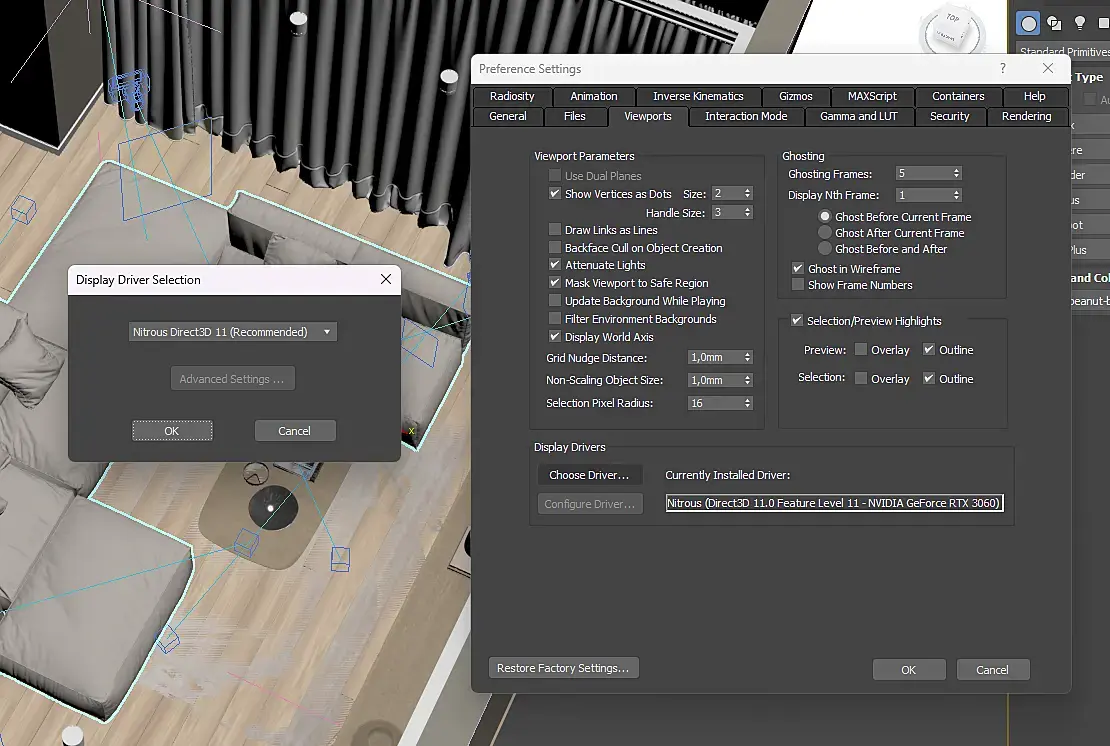The width and height of the screenshot is (1110, 746).
Task: Enable Draw Links as Lines checkbox
Action: [555, 230]
